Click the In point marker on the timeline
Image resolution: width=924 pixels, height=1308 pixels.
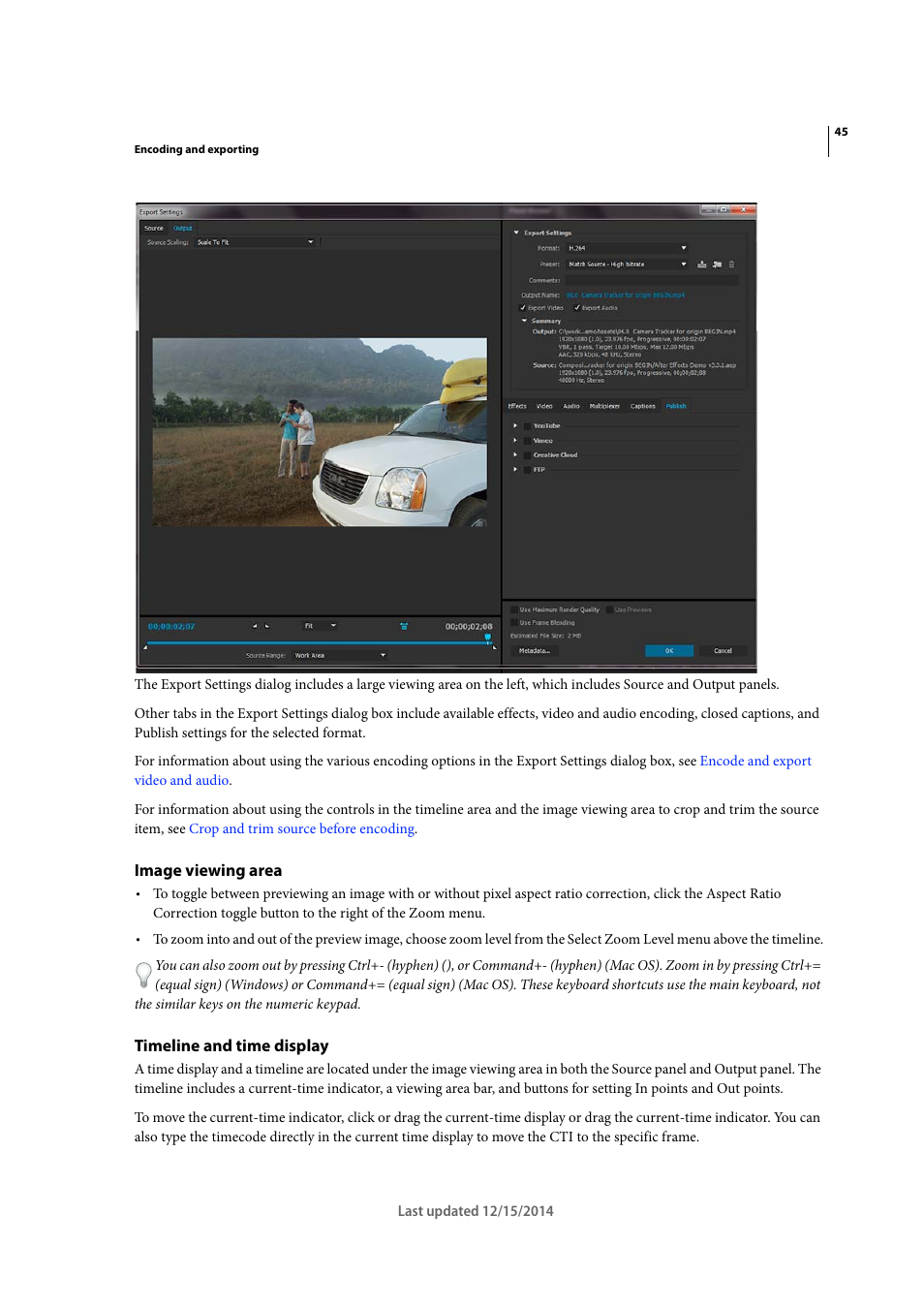coord(146,646)
